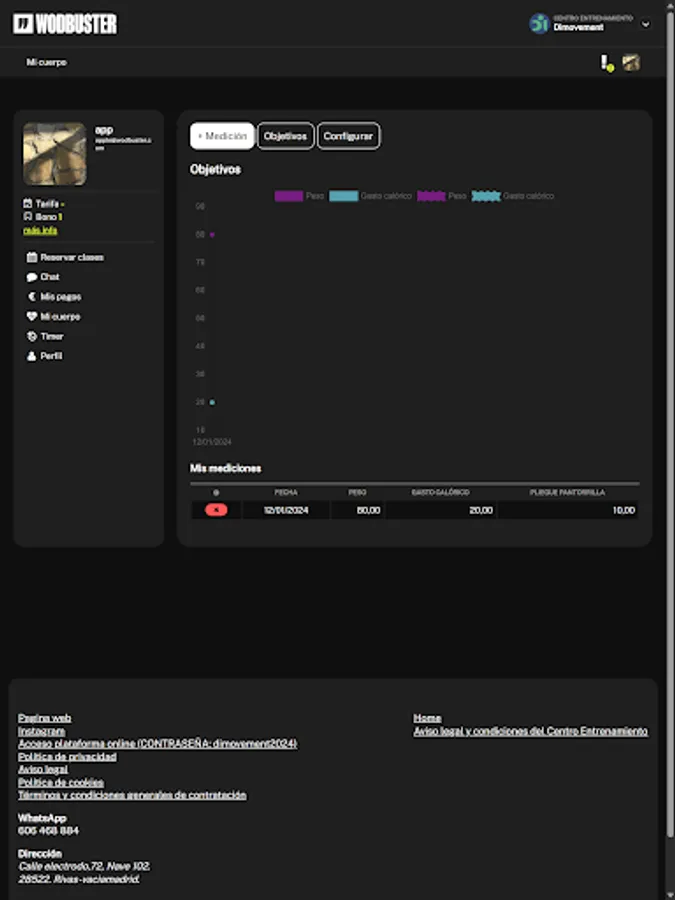Screen dimensions: 675x900
Task: Click the 80,00 weight cell
Action: coord(357,510)
